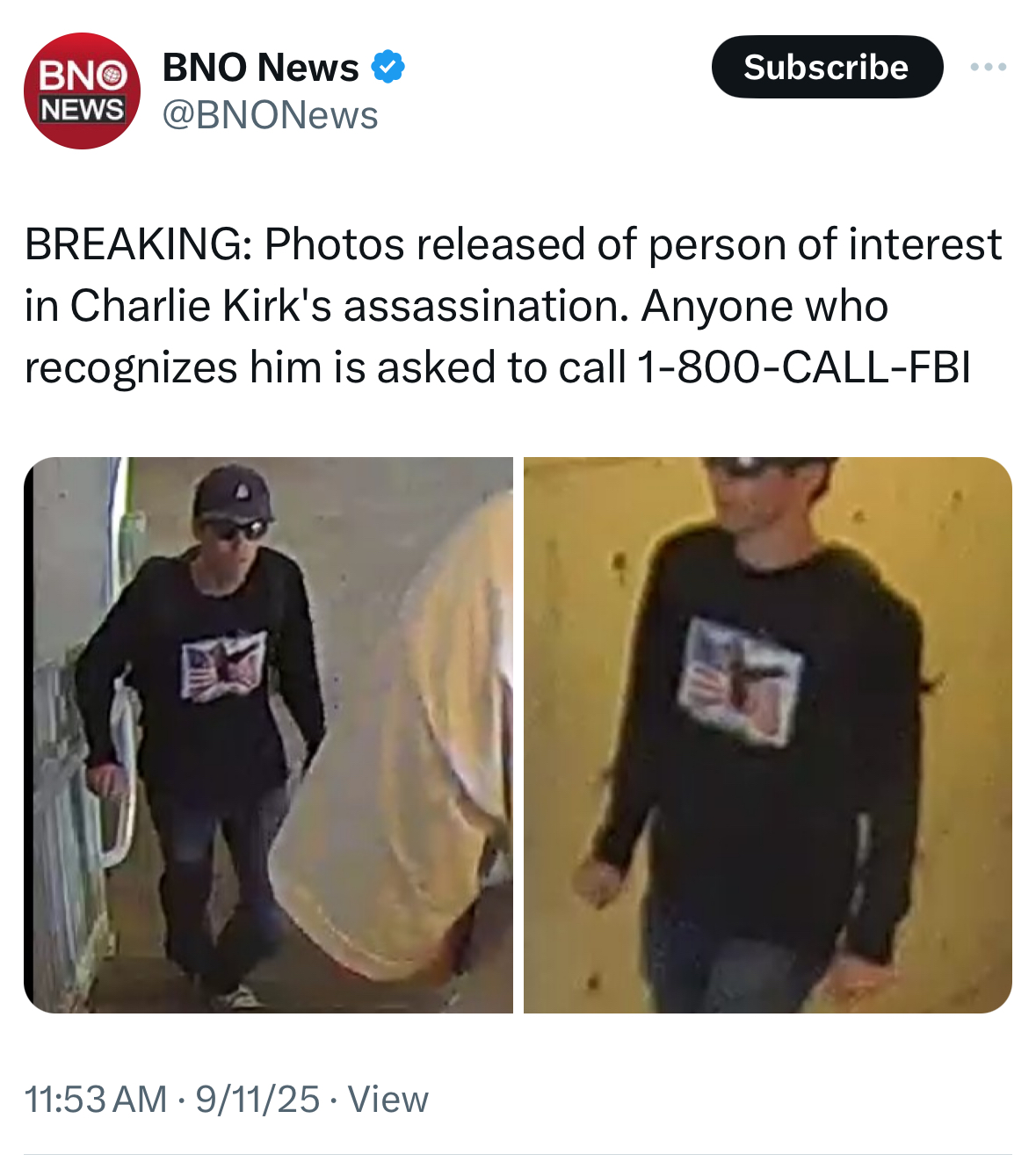This screenshot has height=1155, width=1036.
Task: Subscribe to BNO News
Action: click(827, 67)
